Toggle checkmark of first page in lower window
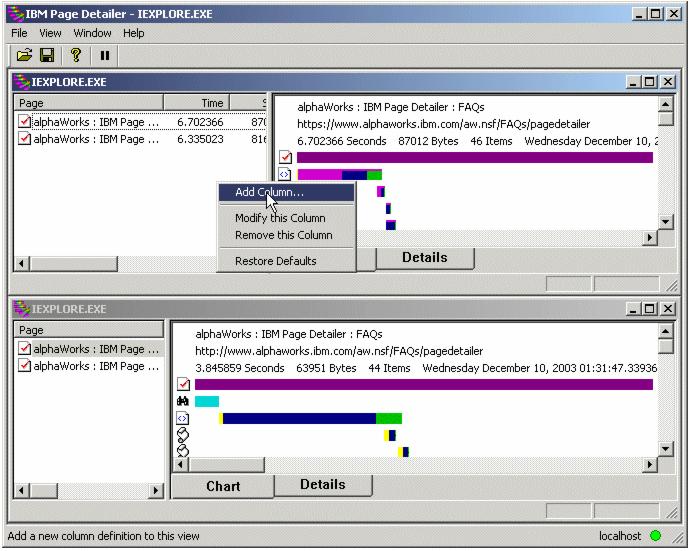Screen dimensions: 690x551 tap(24, 349)
